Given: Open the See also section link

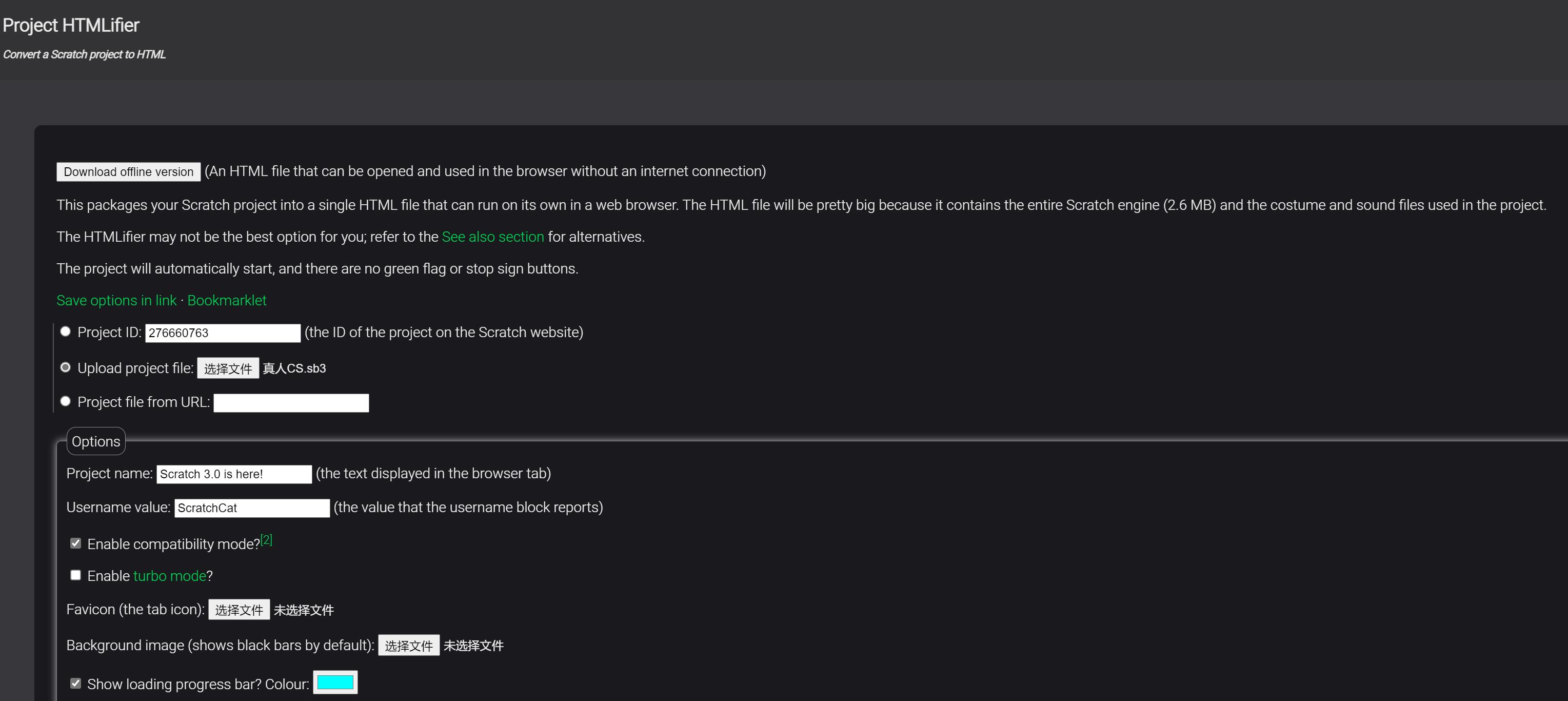Looking at the screenshot, I should click(x=492, y=237).
